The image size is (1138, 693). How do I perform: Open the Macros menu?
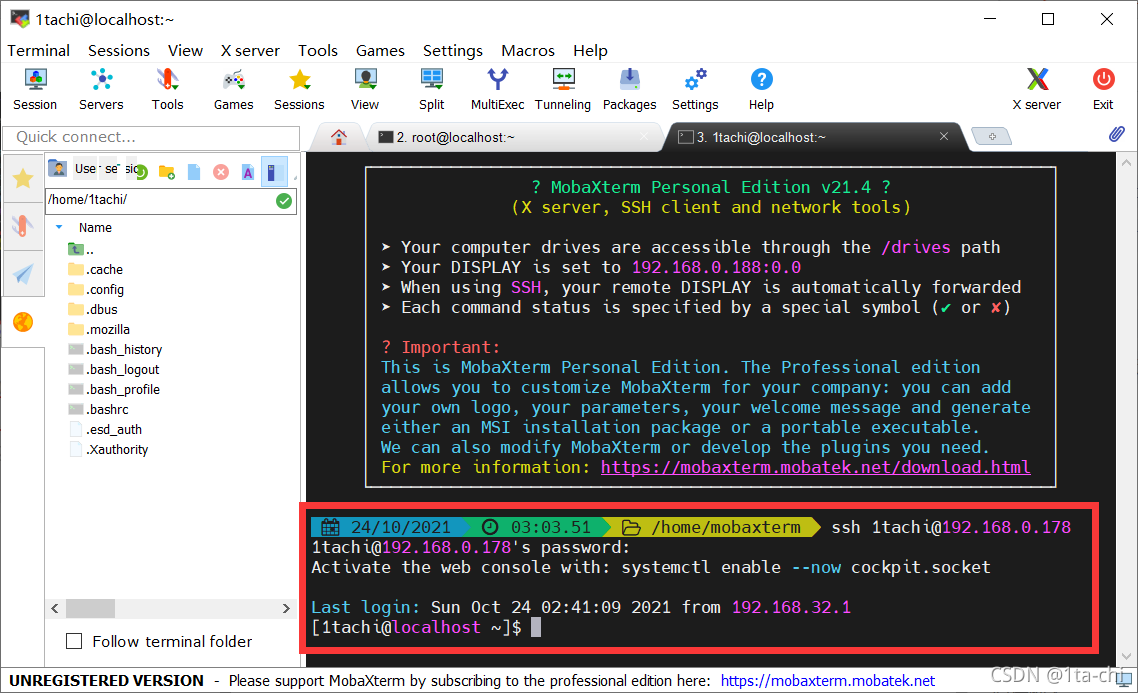click(x=528, y=51)
